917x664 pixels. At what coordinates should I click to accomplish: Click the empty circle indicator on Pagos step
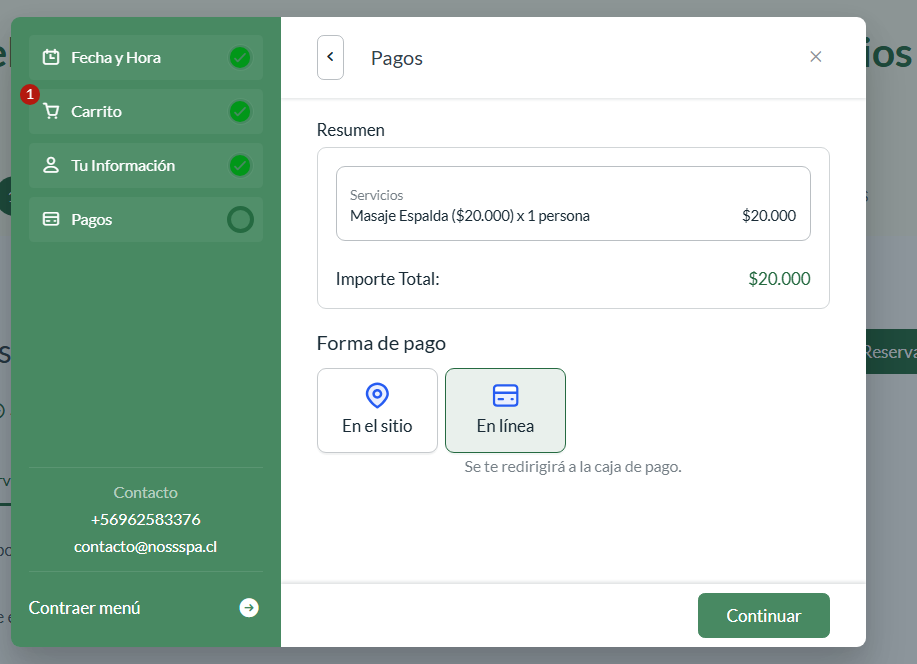[240, 219]
